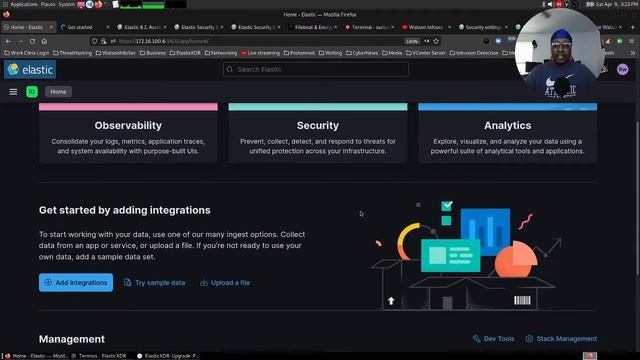Viewport: 640px width, 360px height.
Task: Show more bookmarks with the double chevron
Action: [633, 53]
